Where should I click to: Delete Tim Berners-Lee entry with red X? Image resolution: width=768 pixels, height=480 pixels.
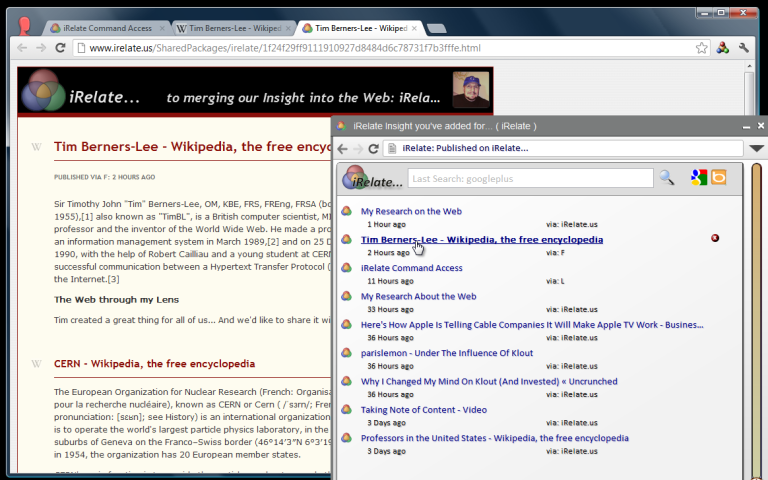[715, 238]
